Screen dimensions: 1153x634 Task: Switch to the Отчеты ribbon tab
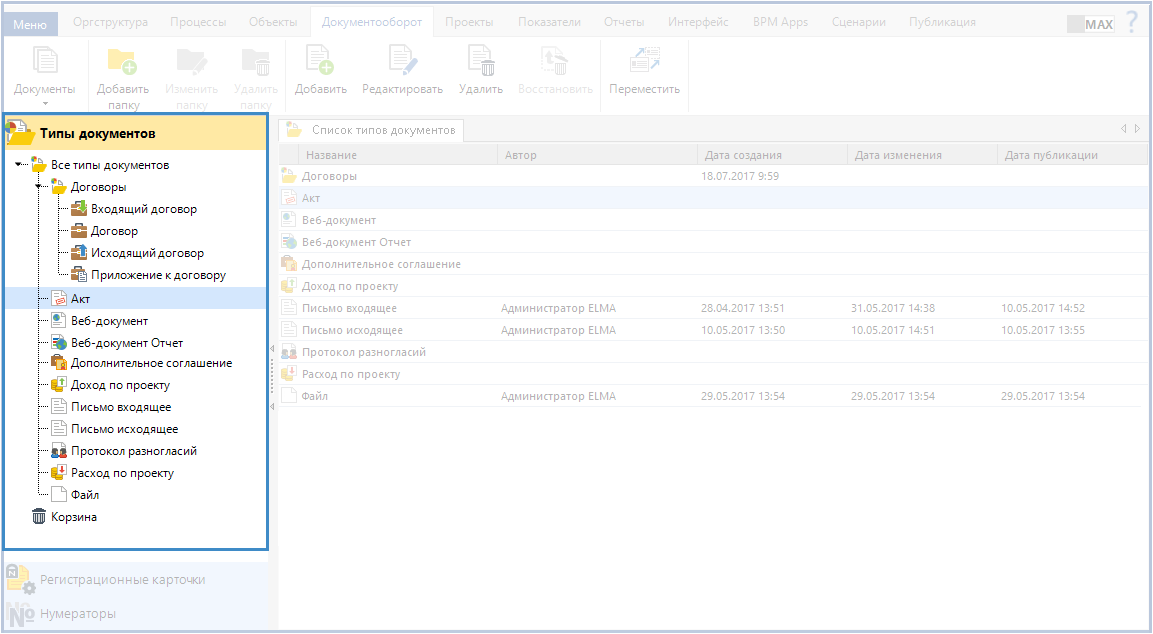624,22
